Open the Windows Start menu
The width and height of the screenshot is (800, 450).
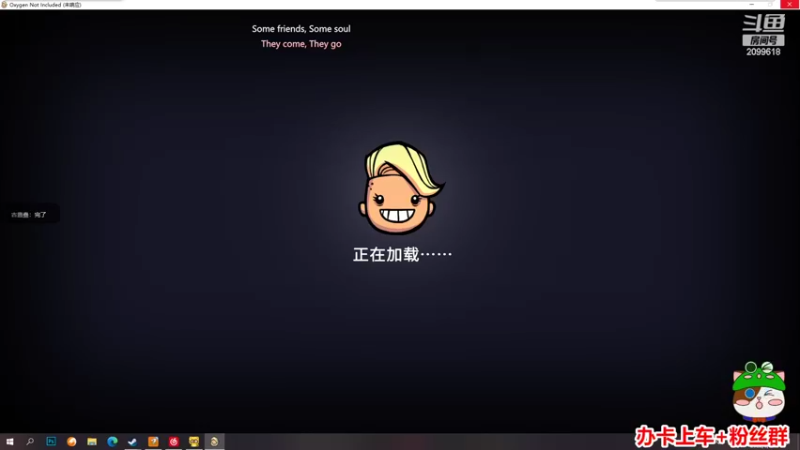coord(10,441)
